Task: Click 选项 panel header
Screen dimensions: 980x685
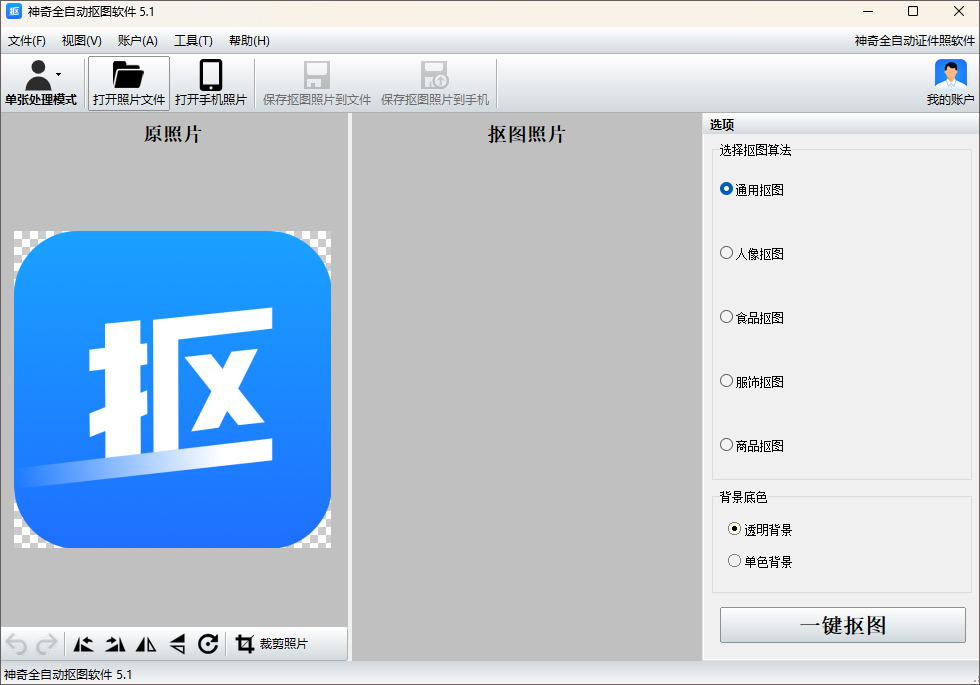Action: coord(841,124)
